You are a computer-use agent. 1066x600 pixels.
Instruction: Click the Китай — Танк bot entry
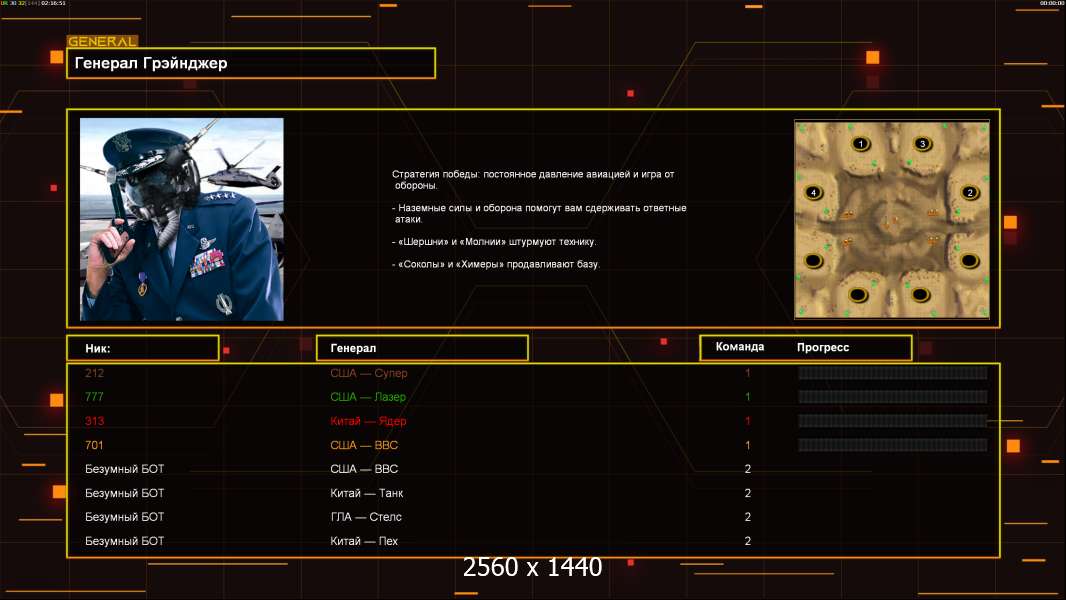pyautogui.click(x=367, y=493)
